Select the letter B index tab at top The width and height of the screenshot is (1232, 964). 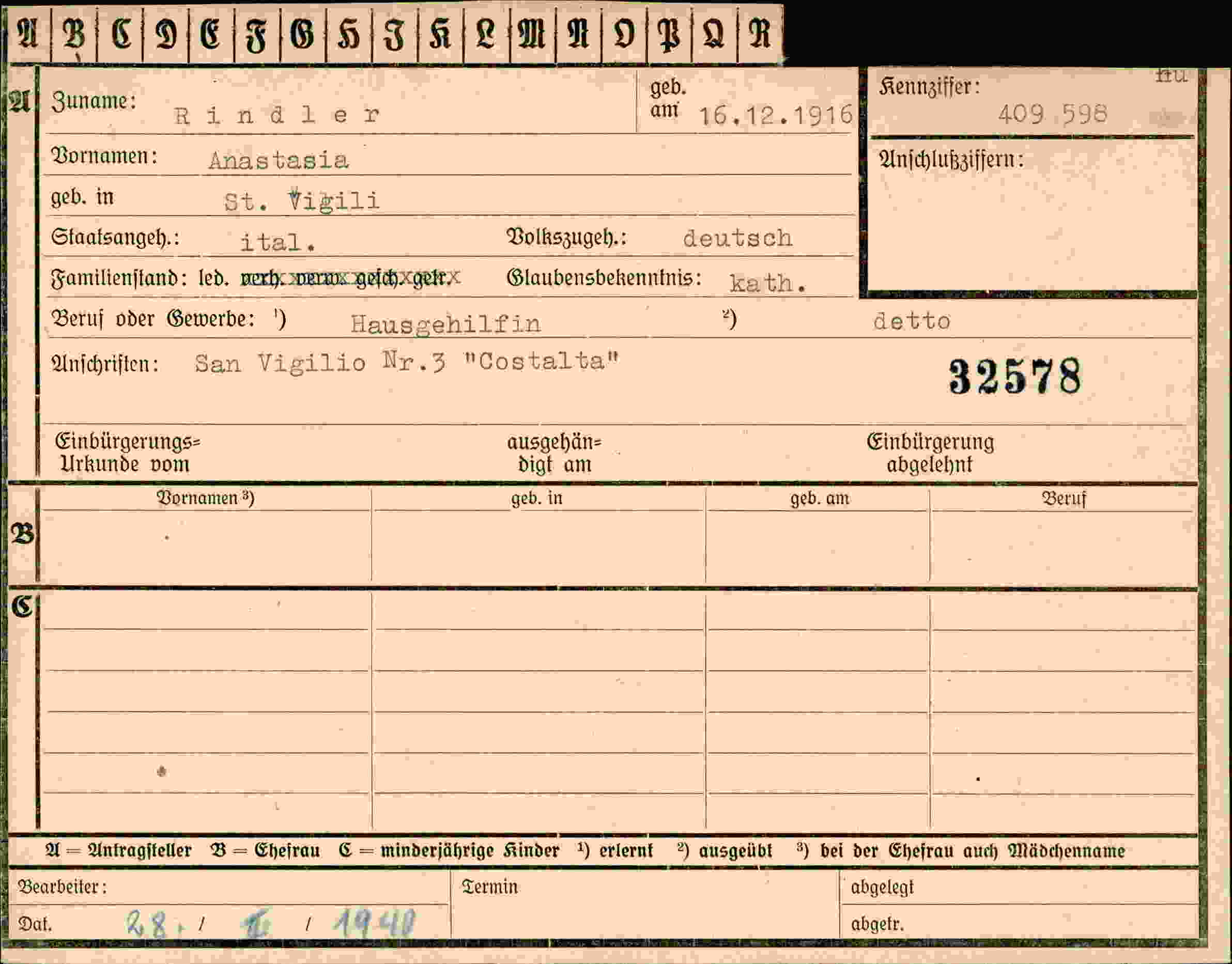(74, 33)
